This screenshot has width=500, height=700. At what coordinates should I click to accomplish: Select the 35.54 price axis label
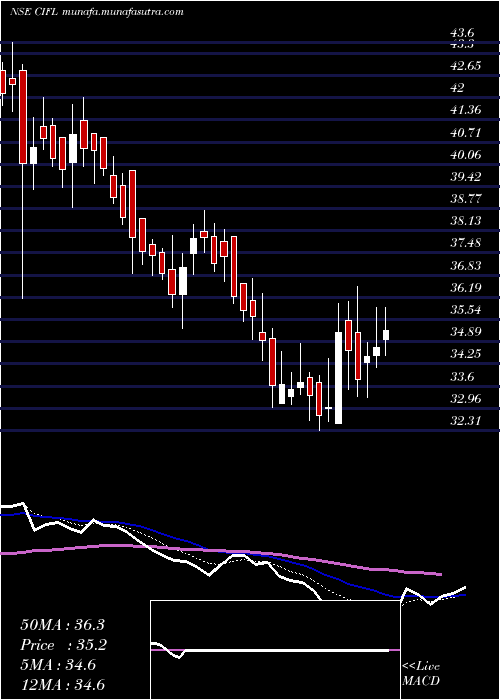(466, 309)
